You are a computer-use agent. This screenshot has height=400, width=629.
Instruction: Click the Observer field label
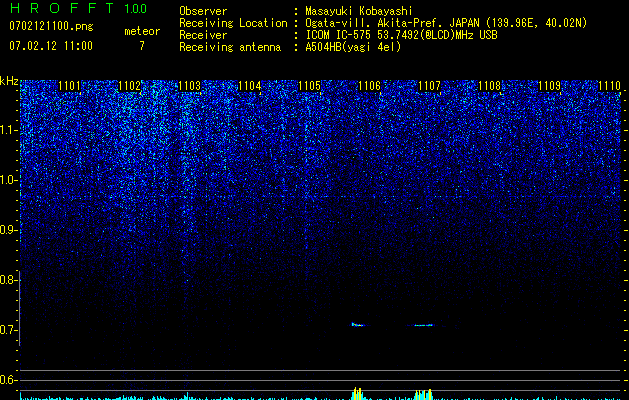(203, 11)
